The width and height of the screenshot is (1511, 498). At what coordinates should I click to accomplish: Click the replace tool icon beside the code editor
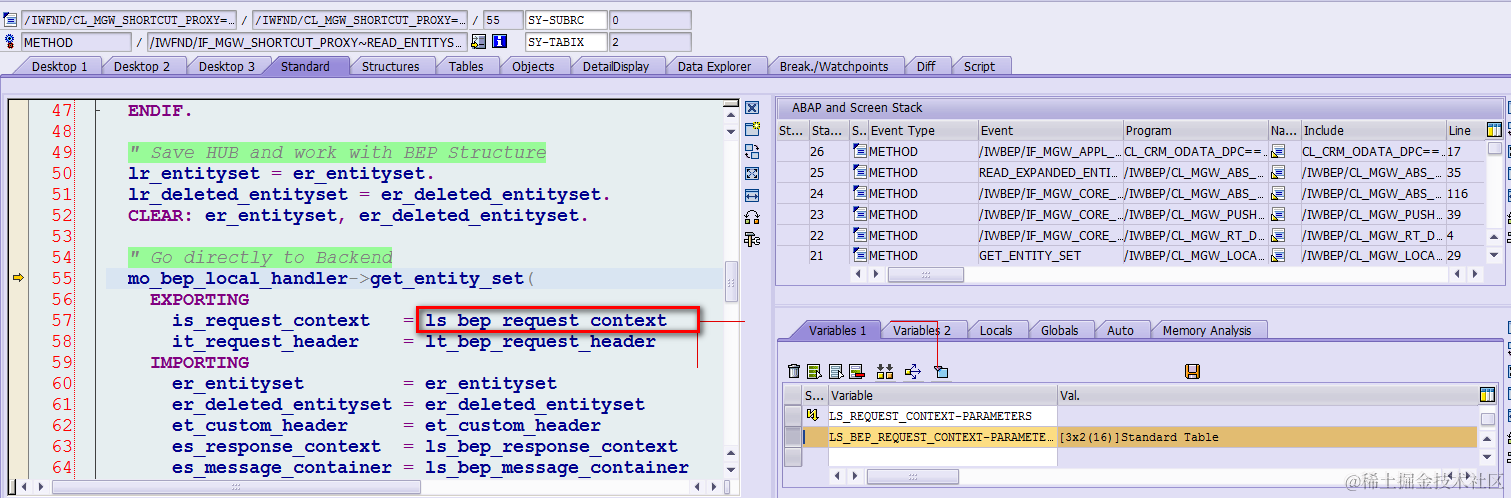753,152
